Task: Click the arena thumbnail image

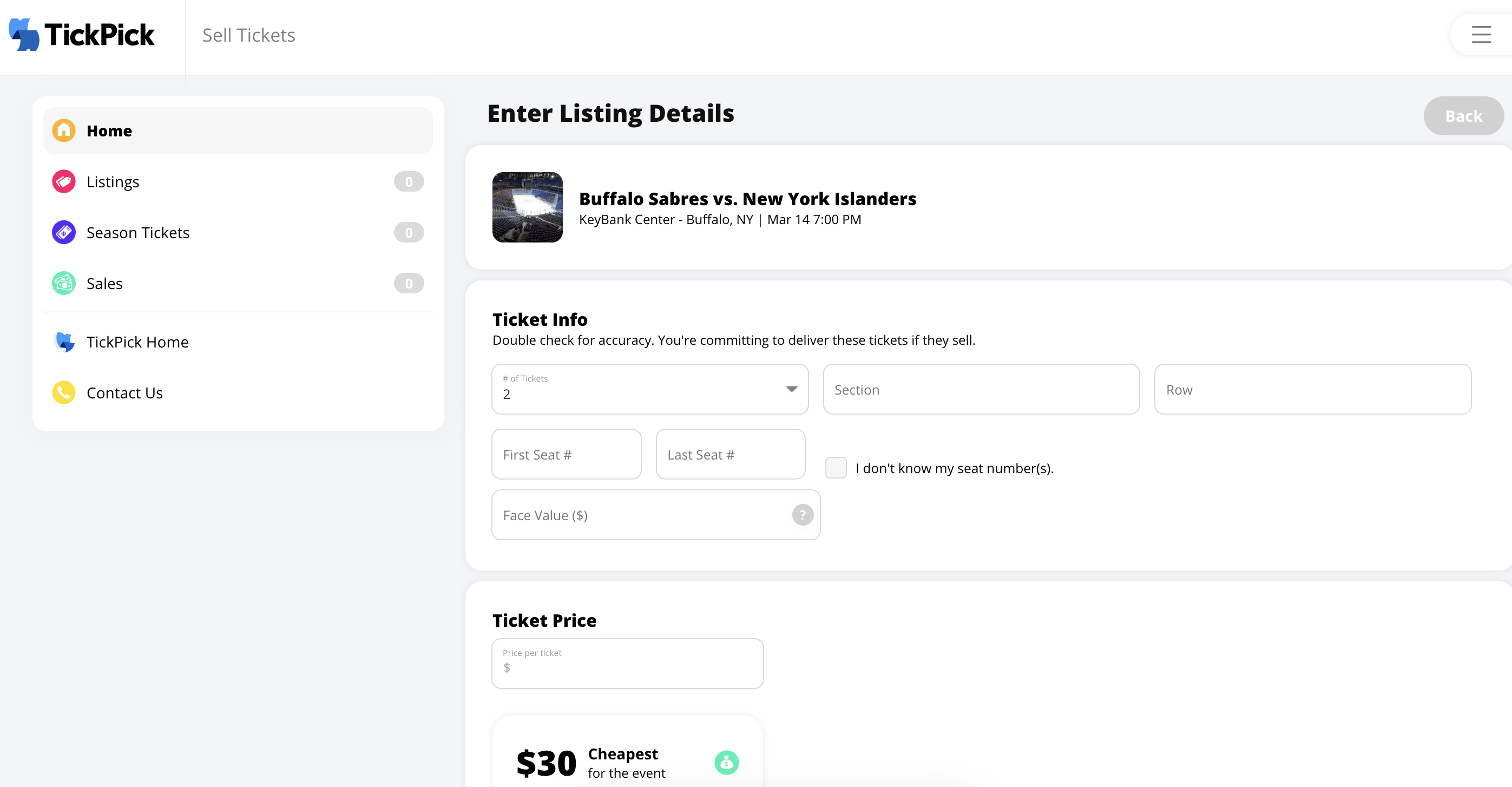Action: pyautogui.click(x=527, y=207)
